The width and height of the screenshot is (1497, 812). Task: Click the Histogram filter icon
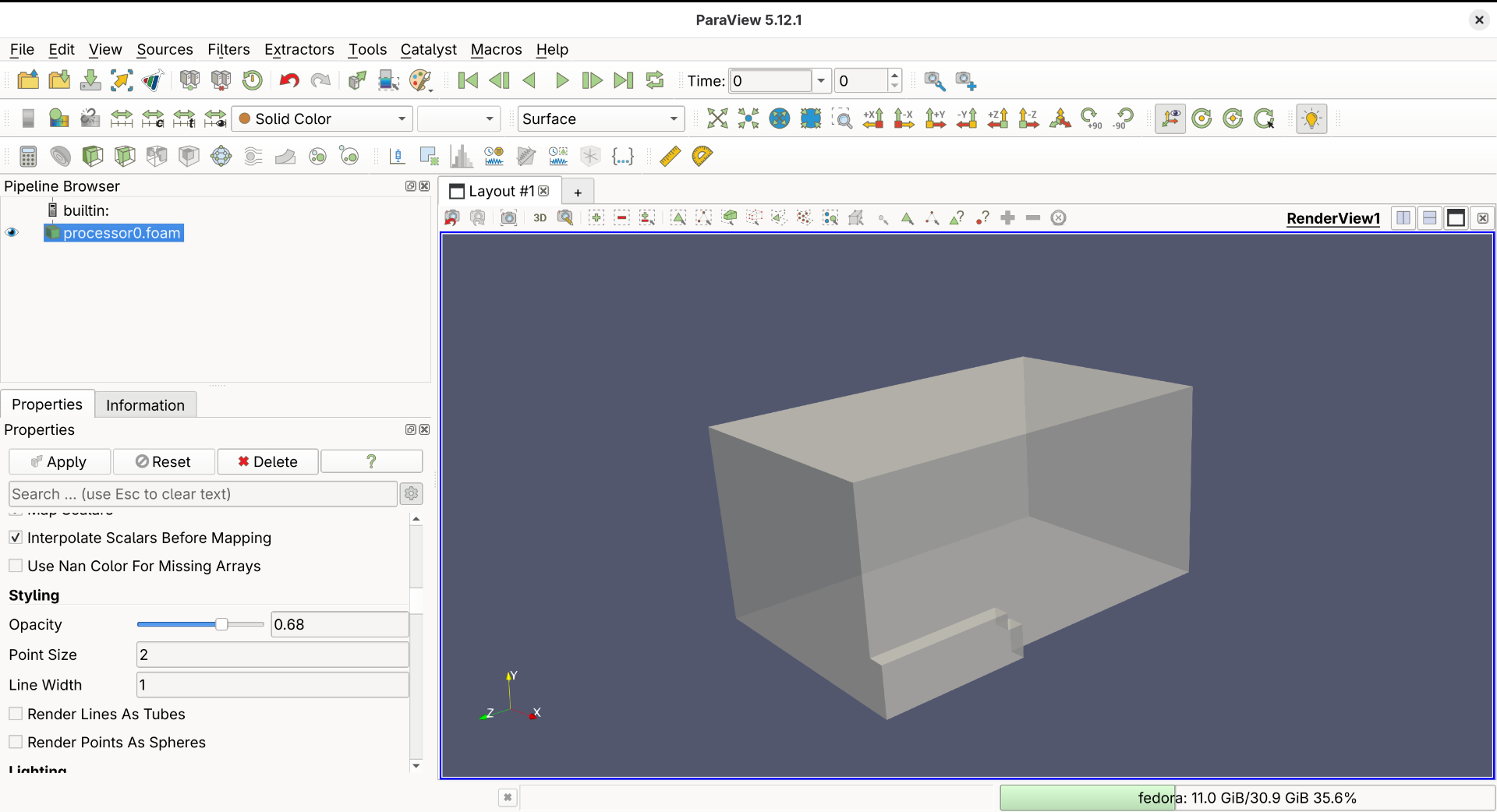click(x=462, y=156)
